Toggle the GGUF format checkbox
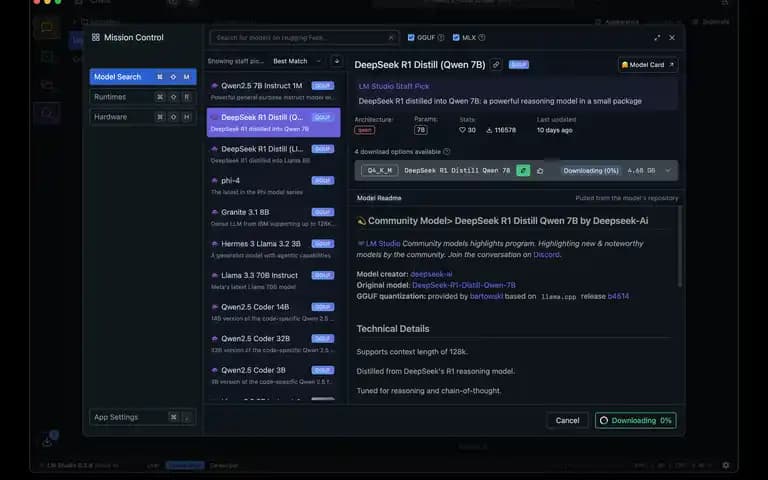The height and width of the screenshot is (480, 768). [411, 38]
